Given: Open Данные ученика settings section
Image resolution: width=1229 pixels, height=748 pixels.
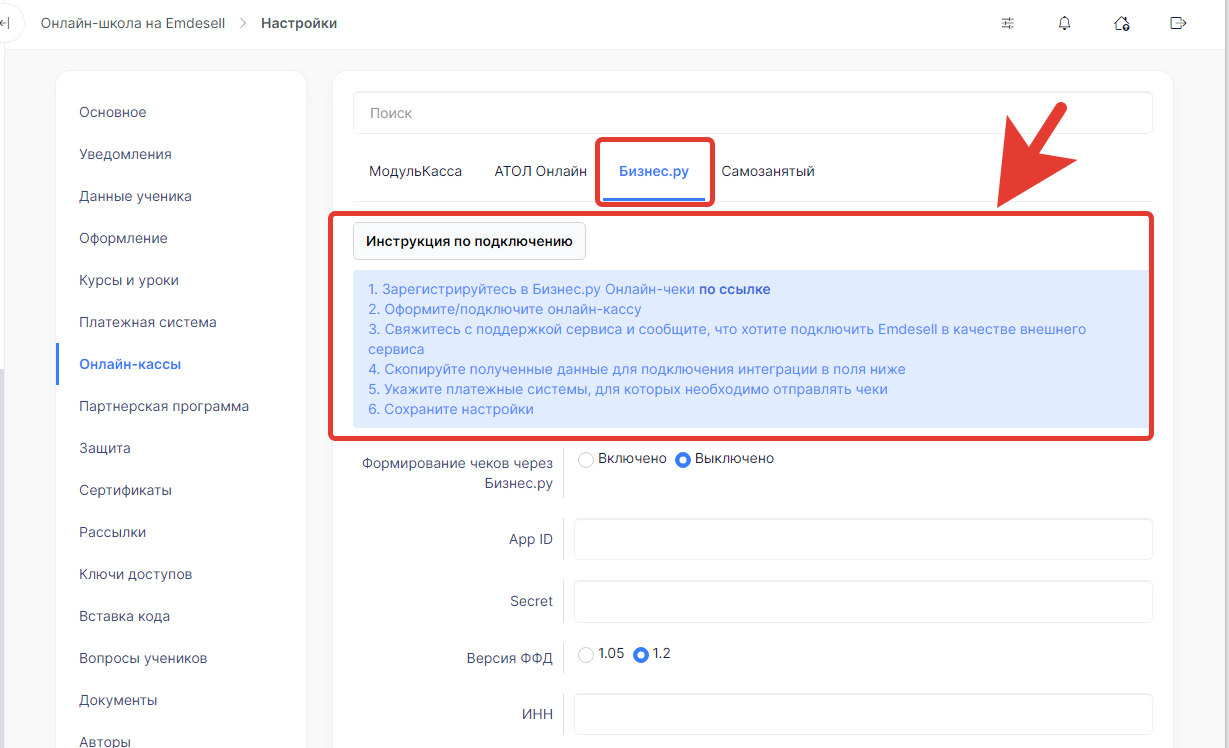Looking at the screenshot, I should click(x=135, y=196).
